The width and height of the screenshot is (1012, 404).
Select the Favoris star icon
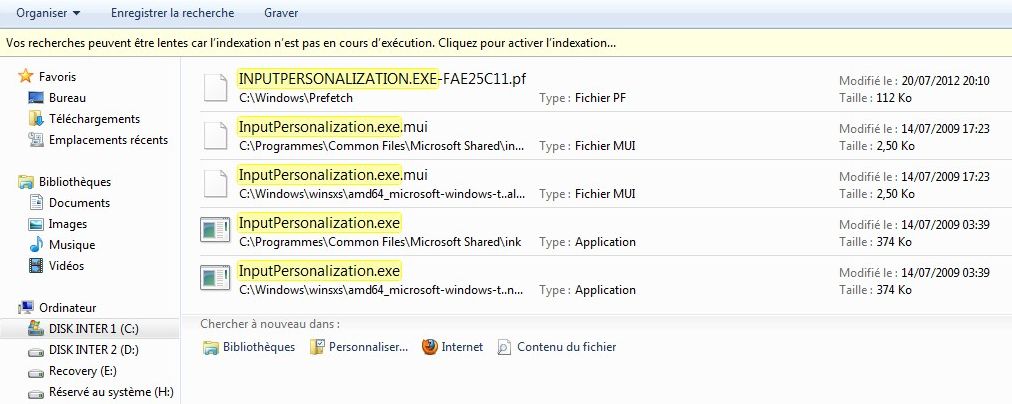[26, 76]
